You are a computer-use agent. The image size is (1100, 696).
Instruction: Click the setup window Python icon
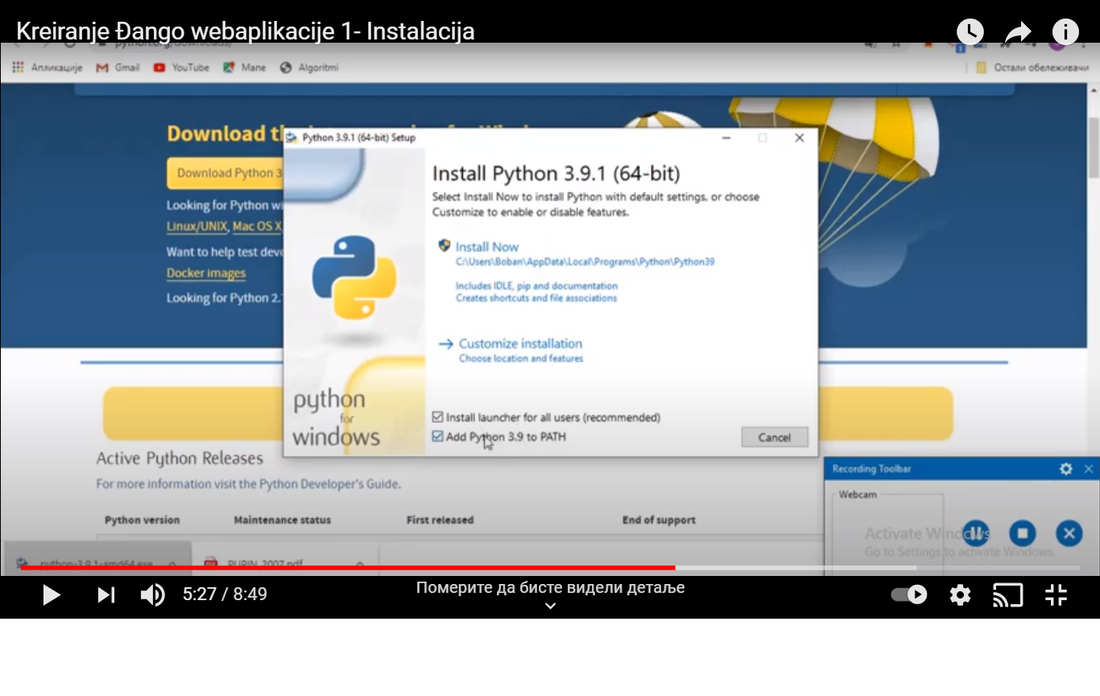coord(292,138)
